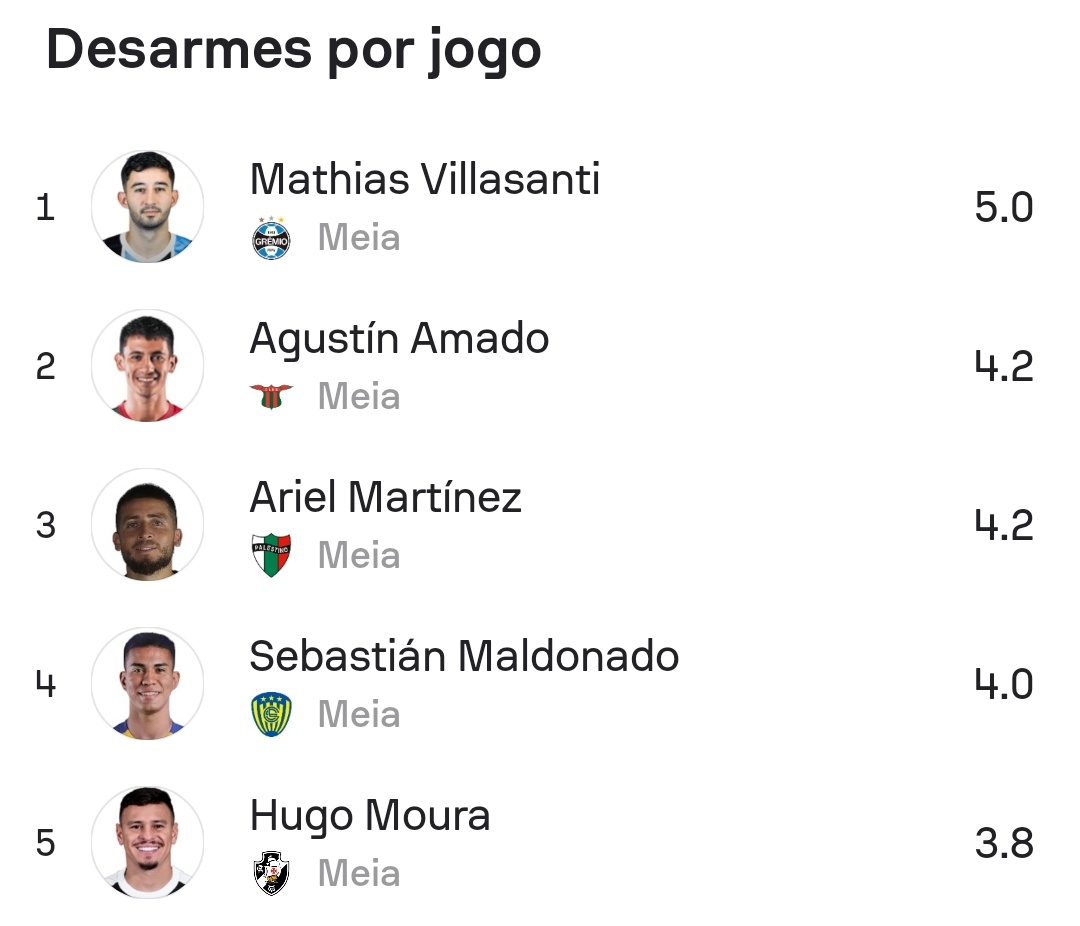Open Hugo Moura's player photo
Image resolution: width=1080 pixels, height=926 pixels.
point(148,843)
